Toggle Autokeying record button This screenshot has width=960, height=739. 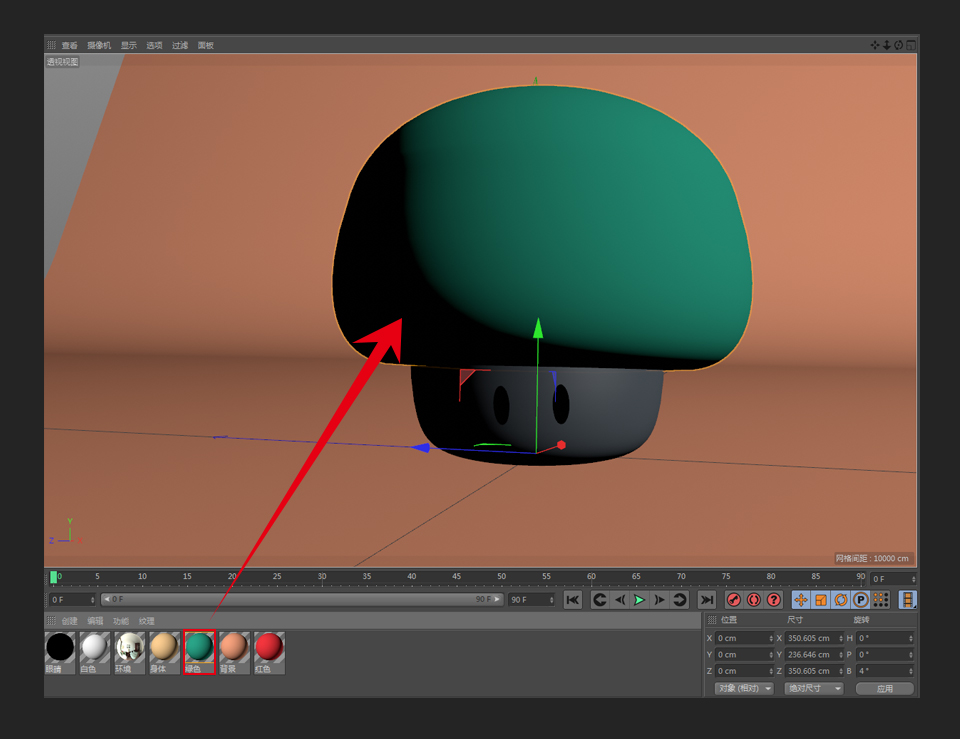tap(753, 600)
